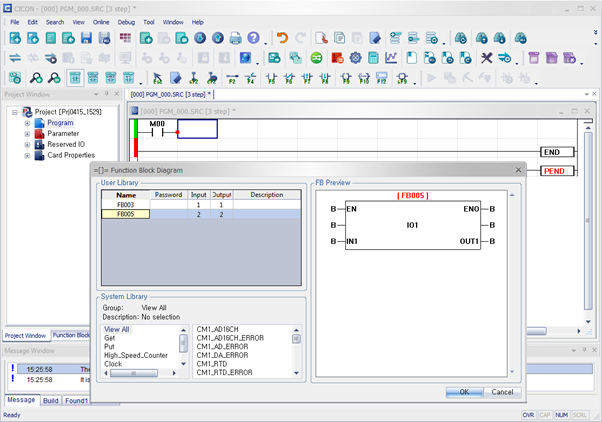
Task: Click the Save icon in the toolbar
Action: click(87, 38)
